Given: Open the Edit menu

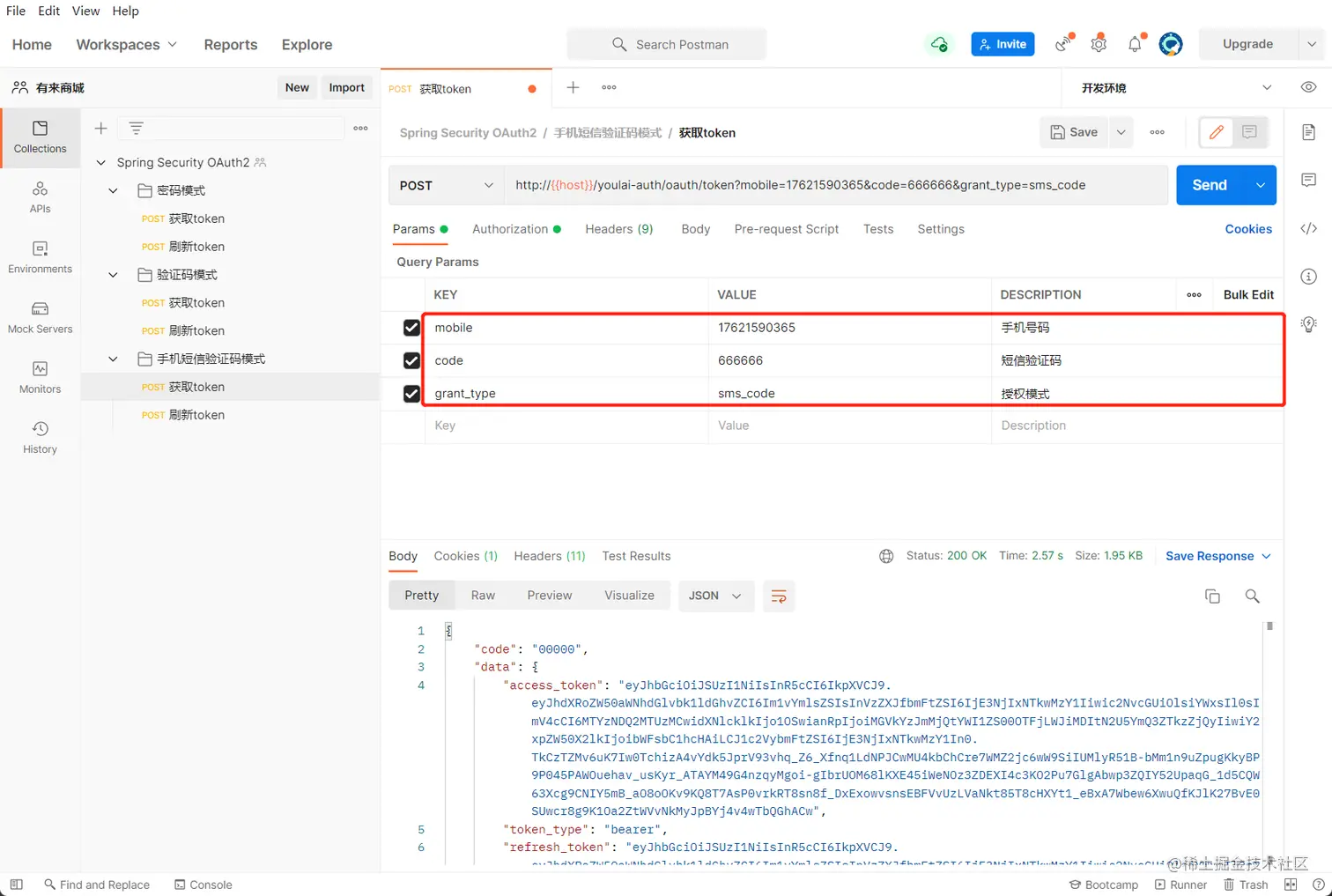Looking at the screenshot, I should [x=49, y=11].
